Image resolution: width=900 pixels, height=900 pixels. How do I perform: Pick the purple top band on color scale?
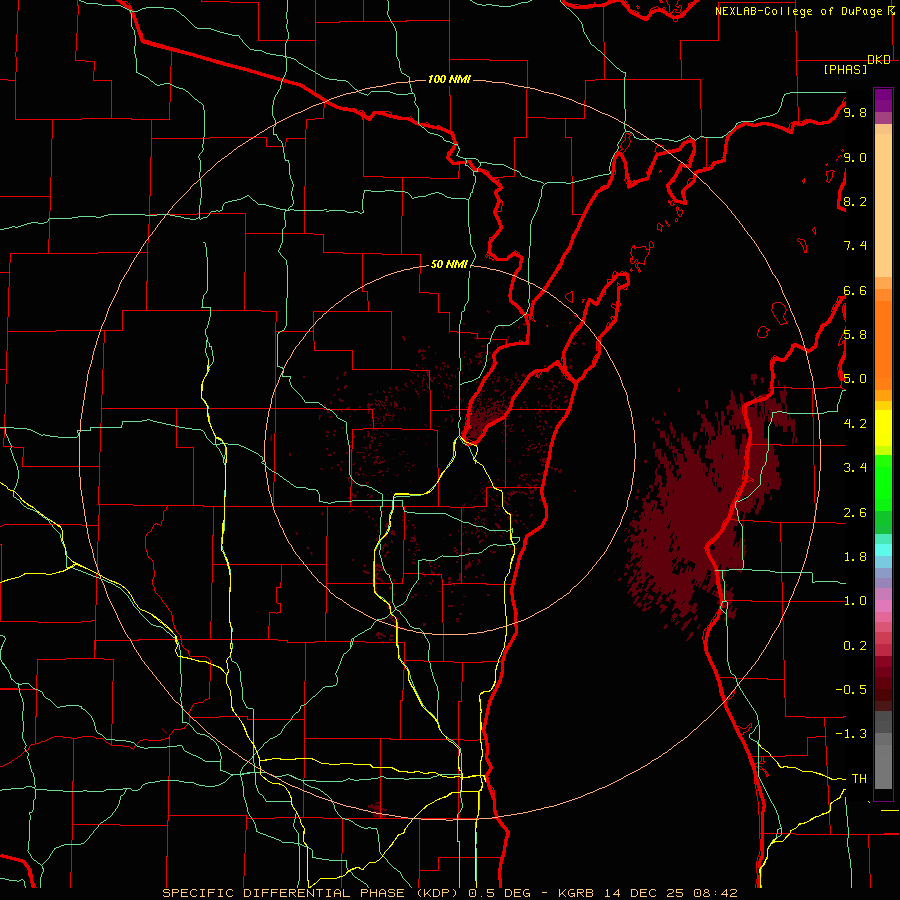(883, 100)
